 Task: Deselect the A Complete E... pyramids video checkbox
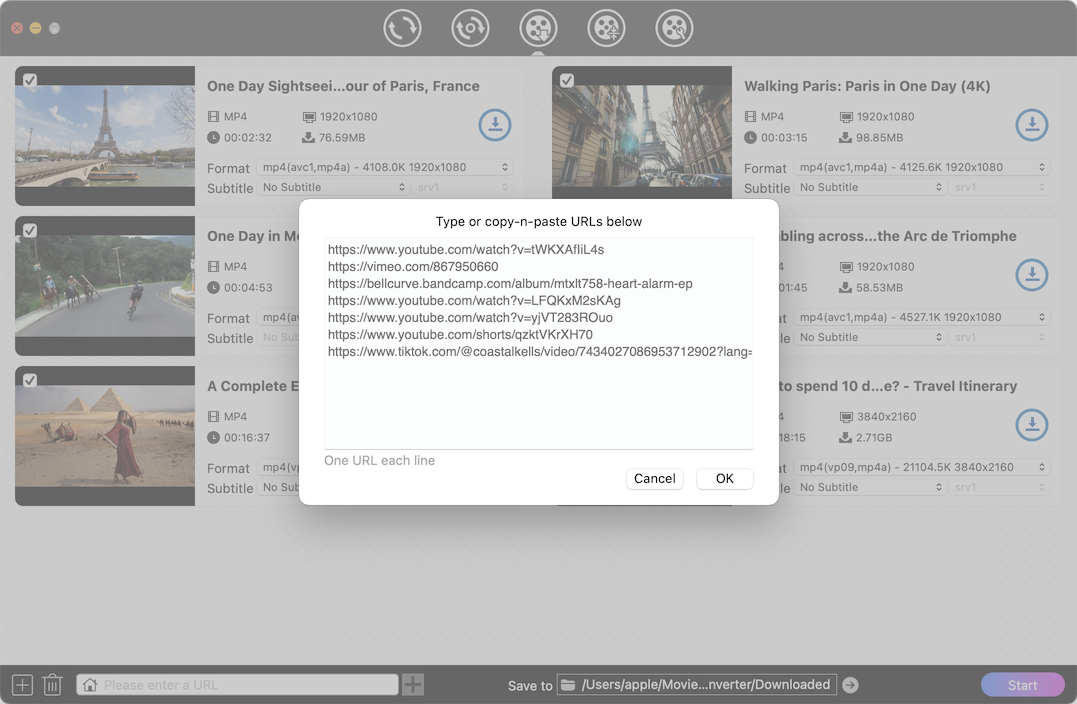point(30,380)
